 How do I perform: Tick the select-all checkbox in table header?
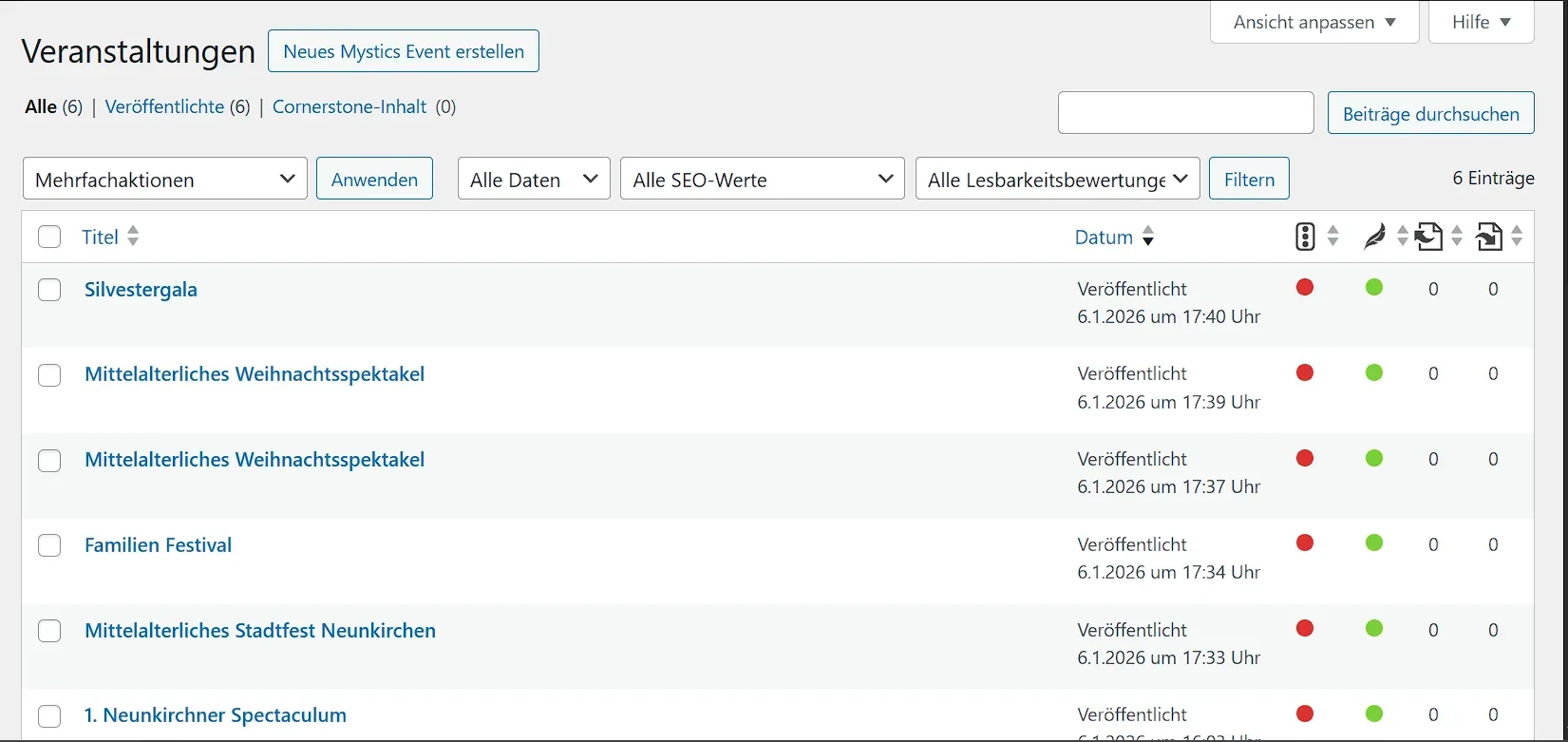point(49,237)
